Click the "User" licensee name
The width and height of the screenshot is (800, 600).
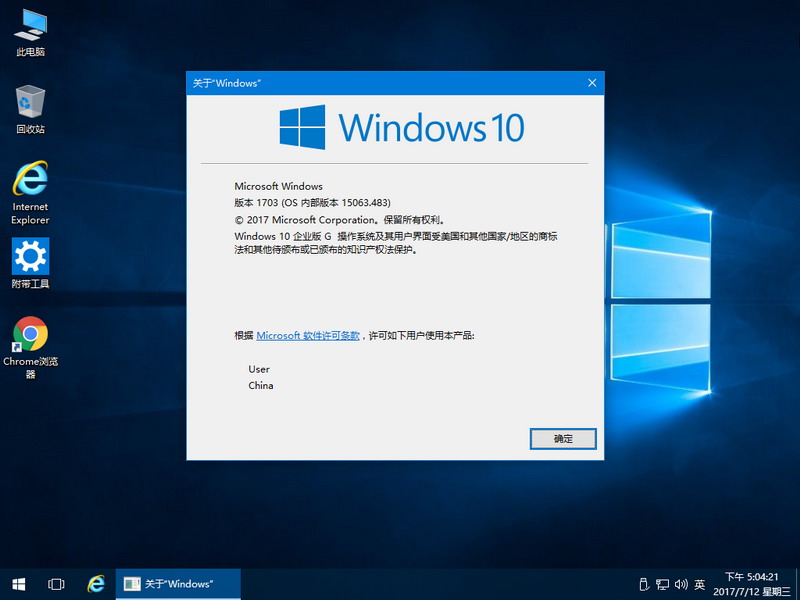pos(259,369)
